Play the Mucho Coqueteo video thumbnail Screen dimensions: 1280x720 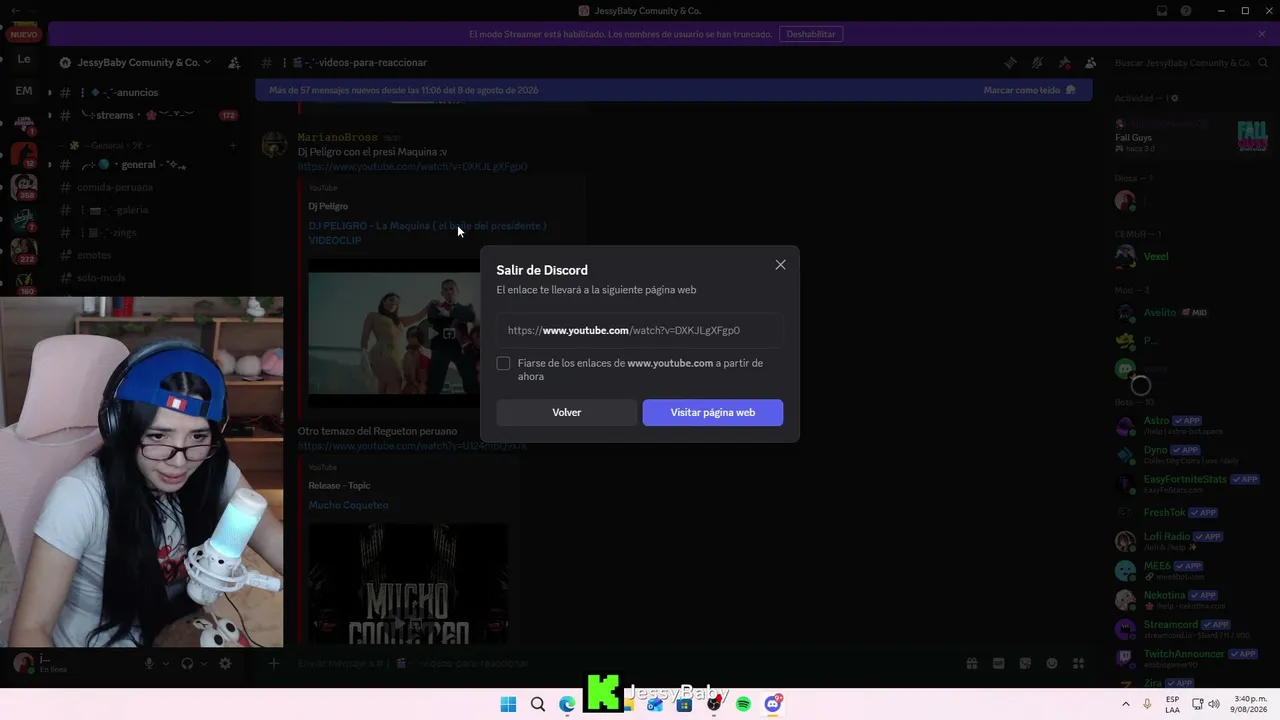click(x=408, y=584)
